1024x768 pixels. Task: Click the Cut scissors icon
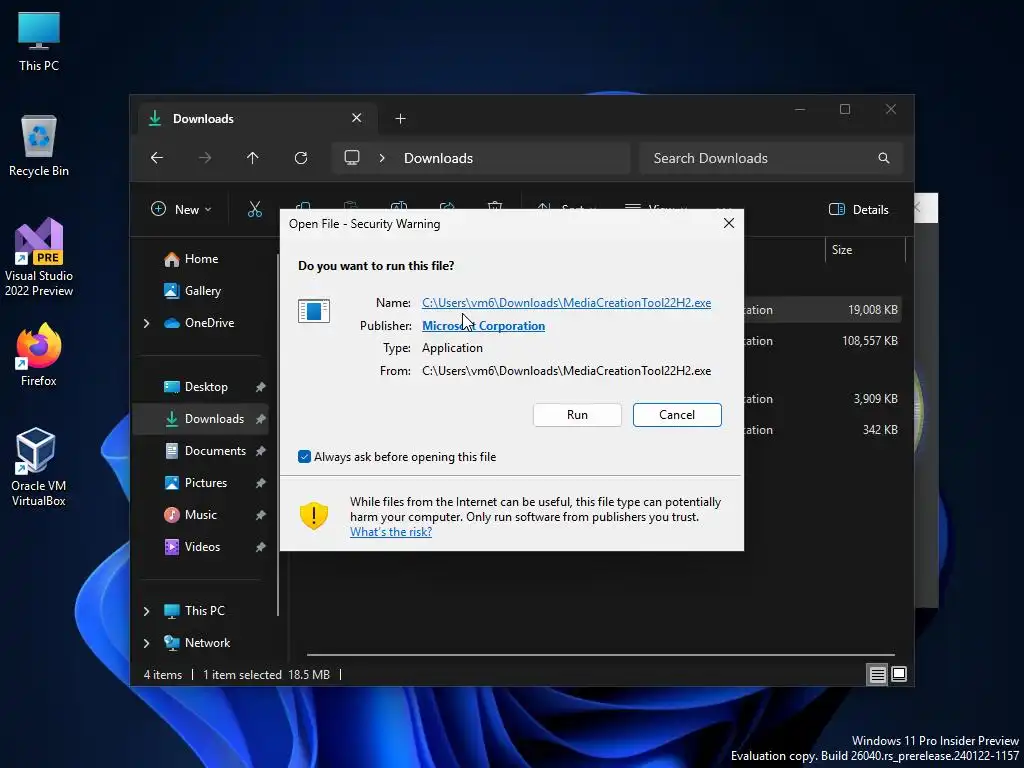(x=255, y=210)
